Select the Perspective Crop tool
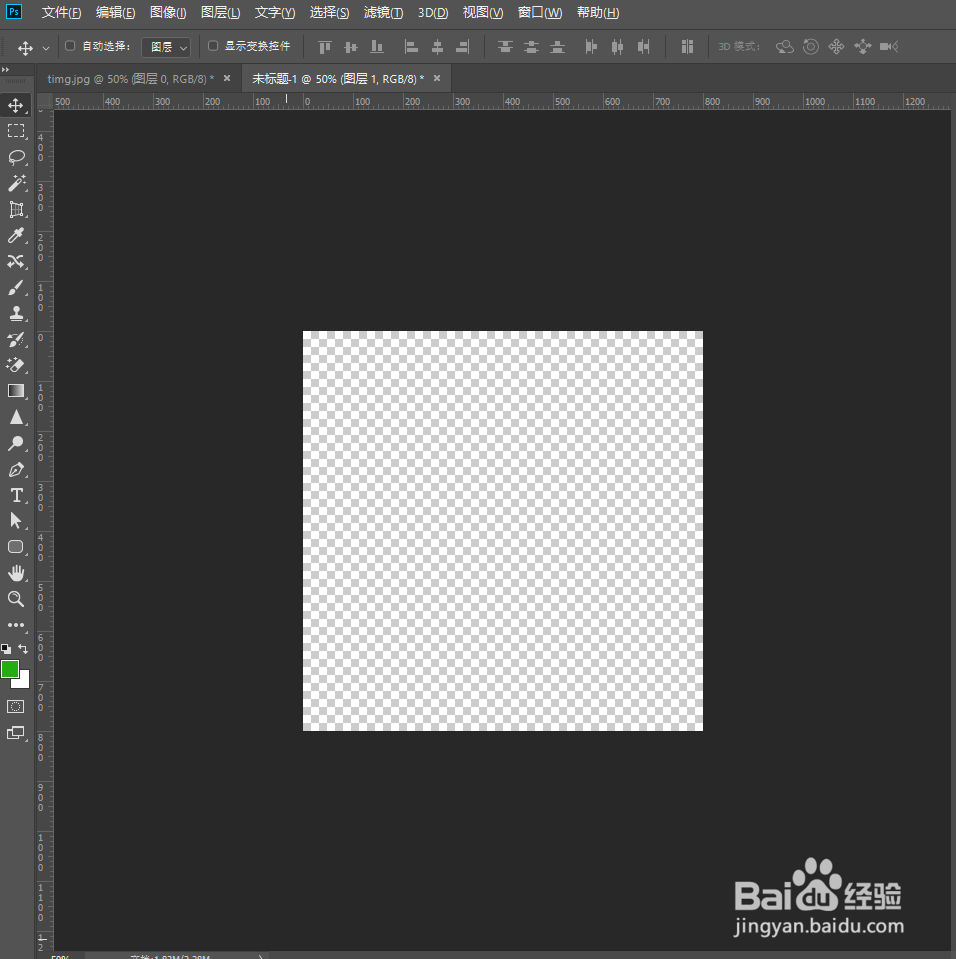The width and height of the screenshot is (956, 959). point(16,210)
